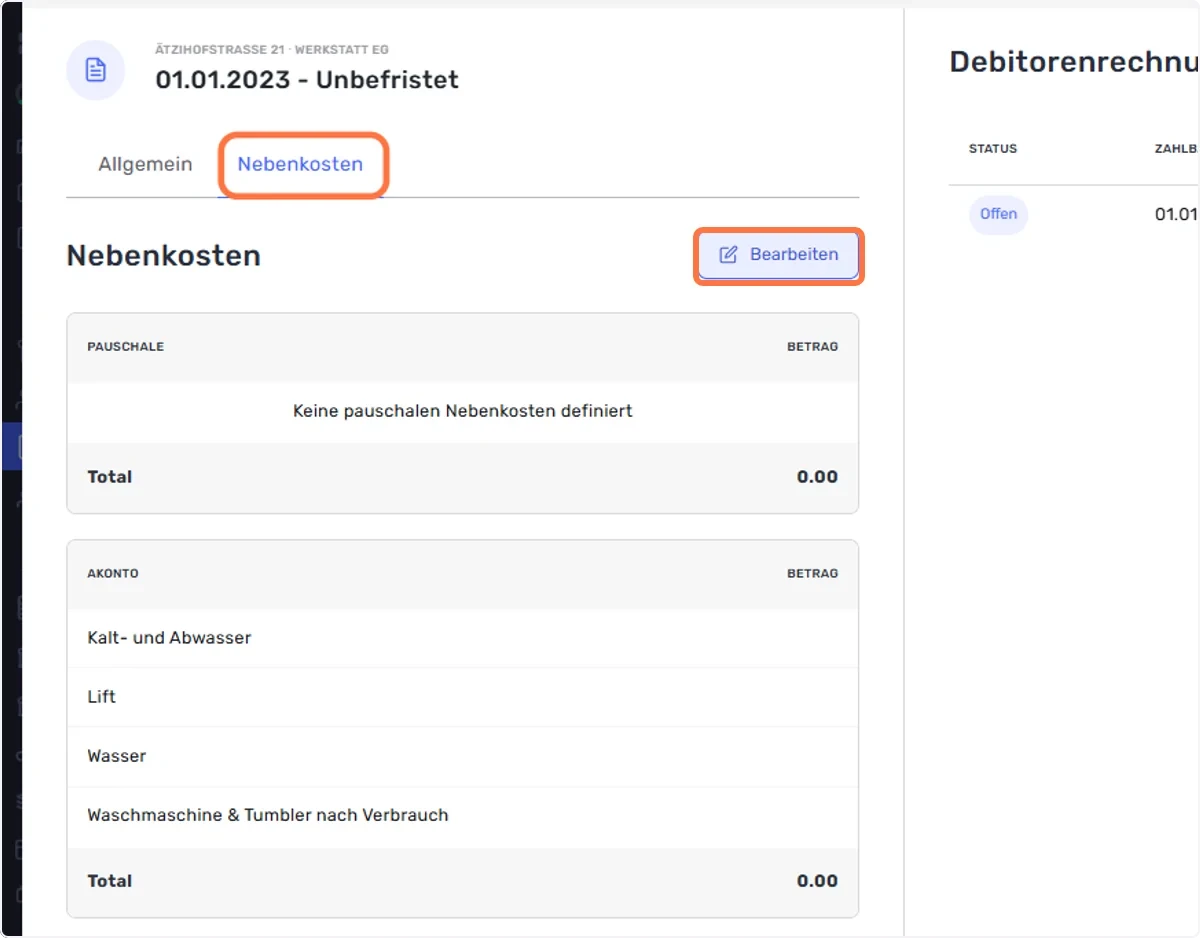Select the Kalt- und Abwasser row
This screenshot has width=1200, height=938.
click(462, 638)
